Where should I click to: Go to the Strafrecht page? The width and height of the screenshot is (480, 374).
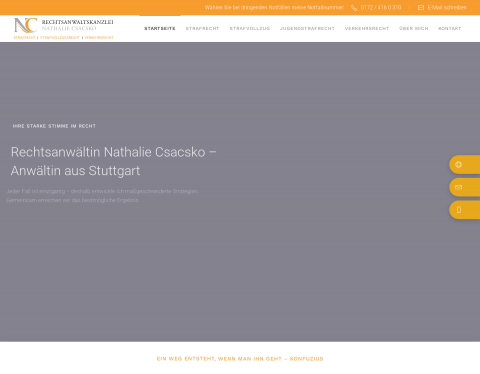coord(202,29)
